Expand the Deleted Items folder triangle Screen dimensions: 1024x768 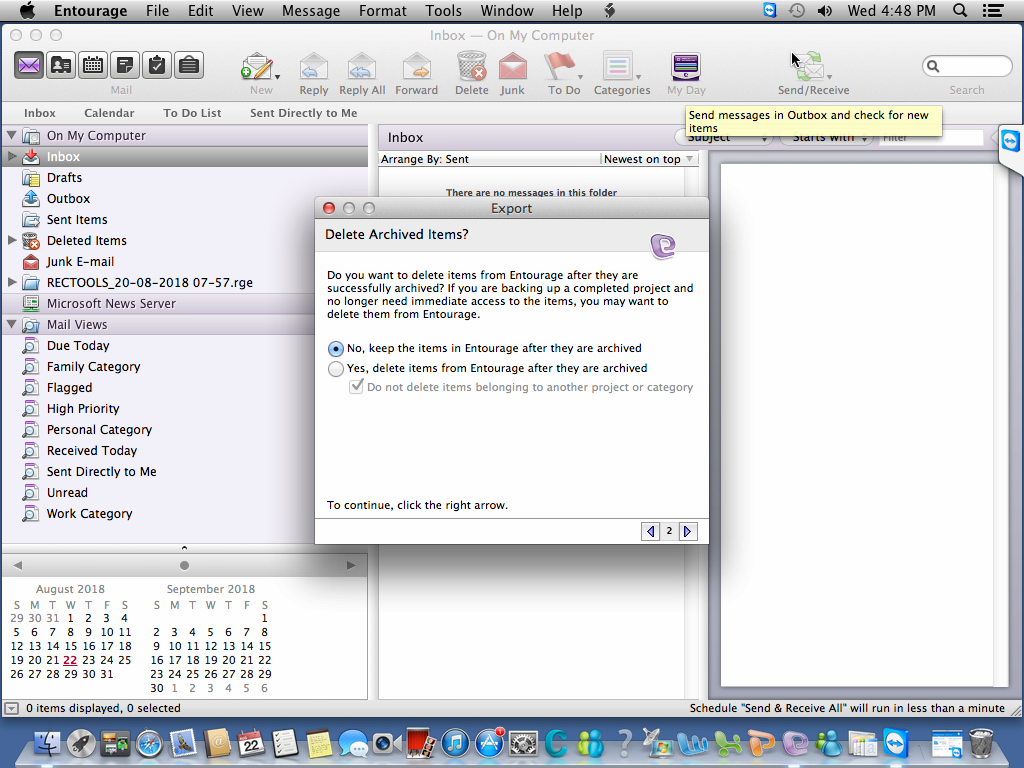coord(12,240)
